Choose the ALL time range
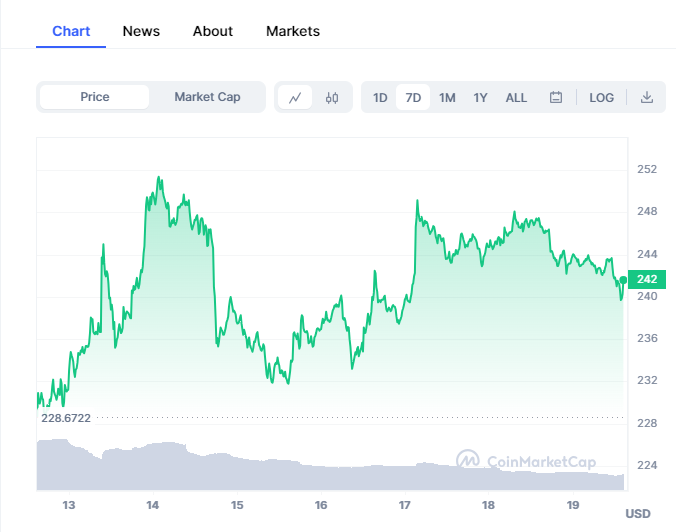The image size is (676, 532). pyautogui.click(x=516, y=98)
